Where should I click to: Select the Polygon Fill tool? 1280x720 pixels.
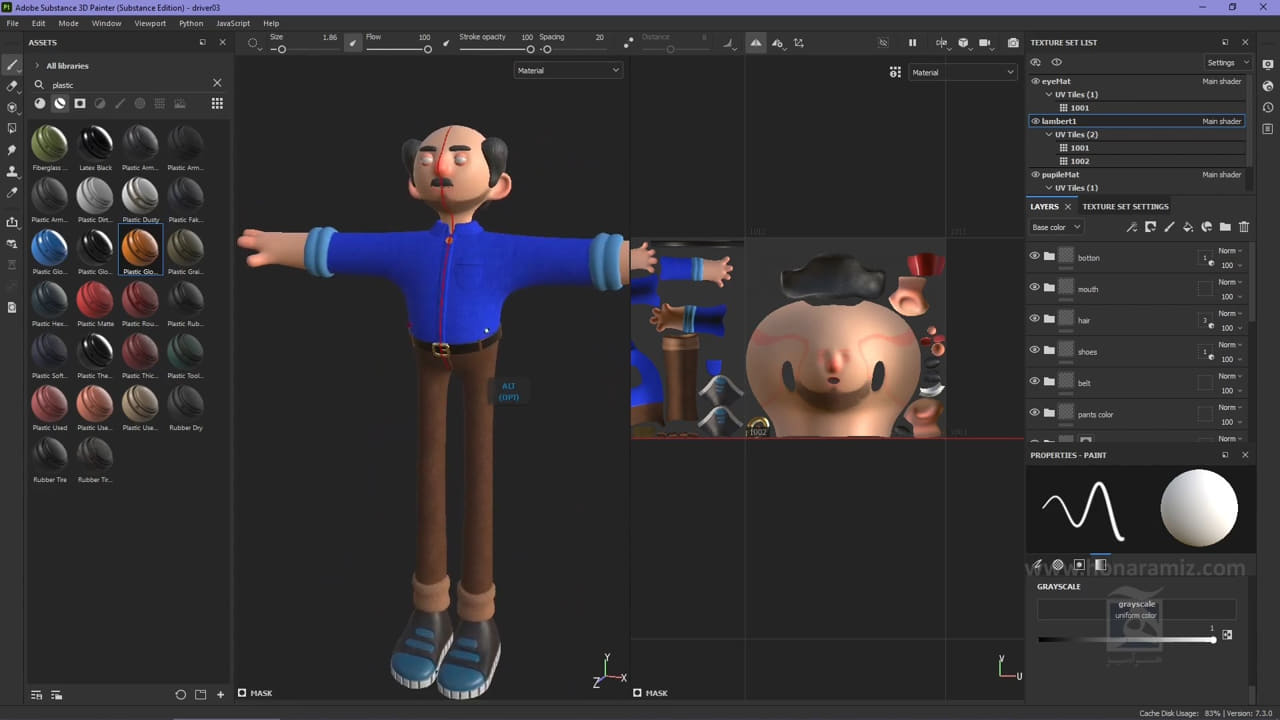12,128
